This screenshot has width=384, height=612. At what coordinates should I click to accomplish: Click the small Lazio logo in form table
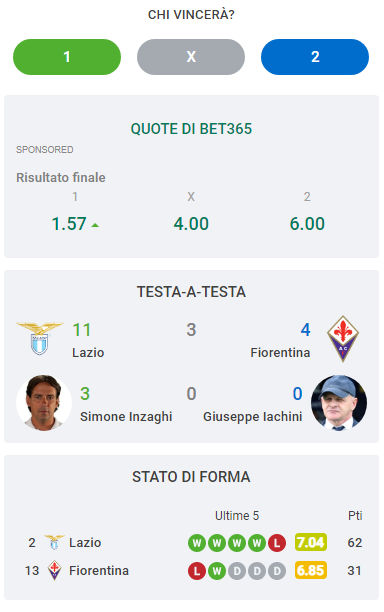[x=54, y=543]
